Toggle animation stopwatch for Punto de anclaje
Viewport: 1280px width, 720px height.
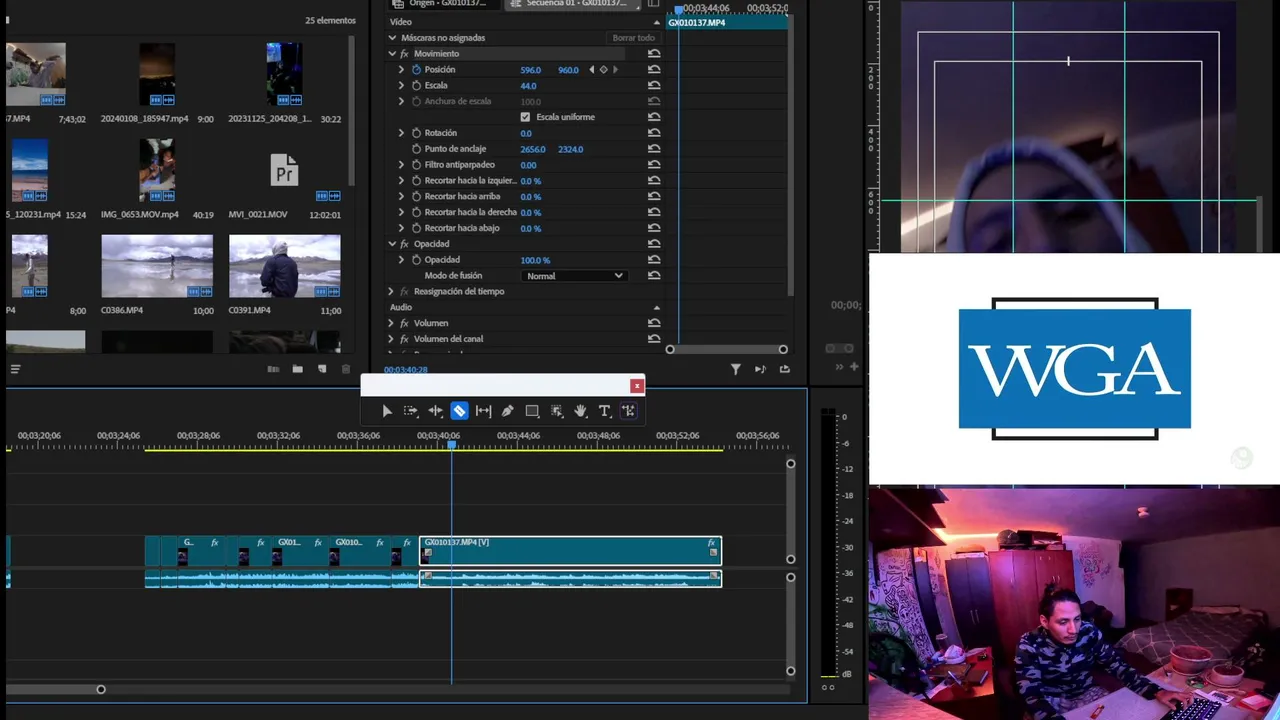tap(416, 149)
